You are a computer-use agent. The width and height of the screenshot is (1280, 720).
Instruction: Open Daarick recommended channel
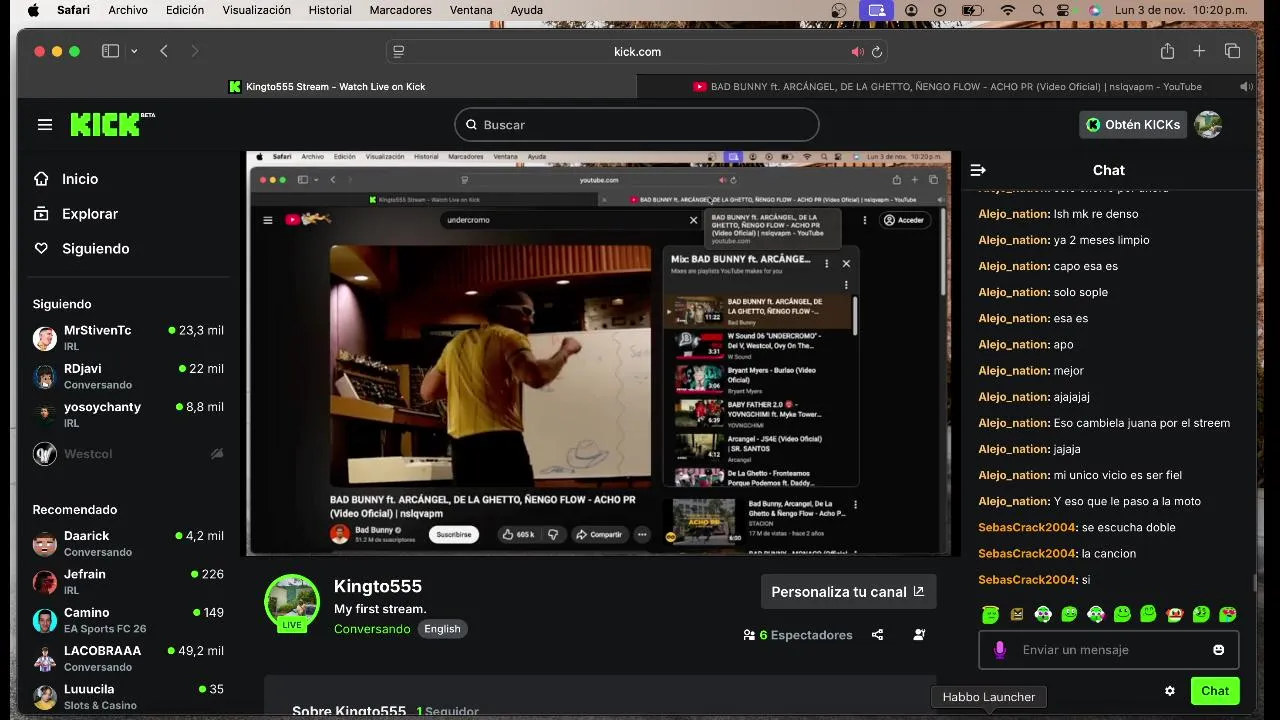[128, 544]
